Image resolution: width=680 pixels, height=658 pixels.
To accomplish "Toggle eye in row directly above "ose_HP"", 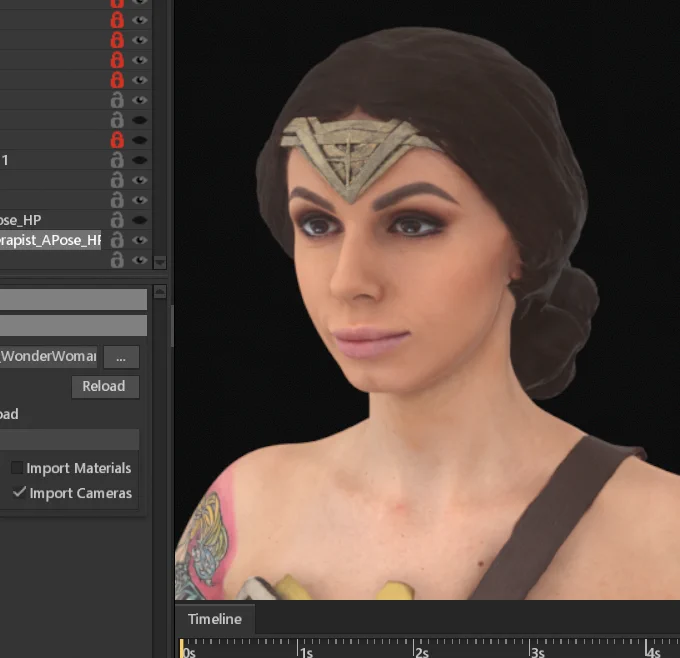I will (x=139, y=200).
